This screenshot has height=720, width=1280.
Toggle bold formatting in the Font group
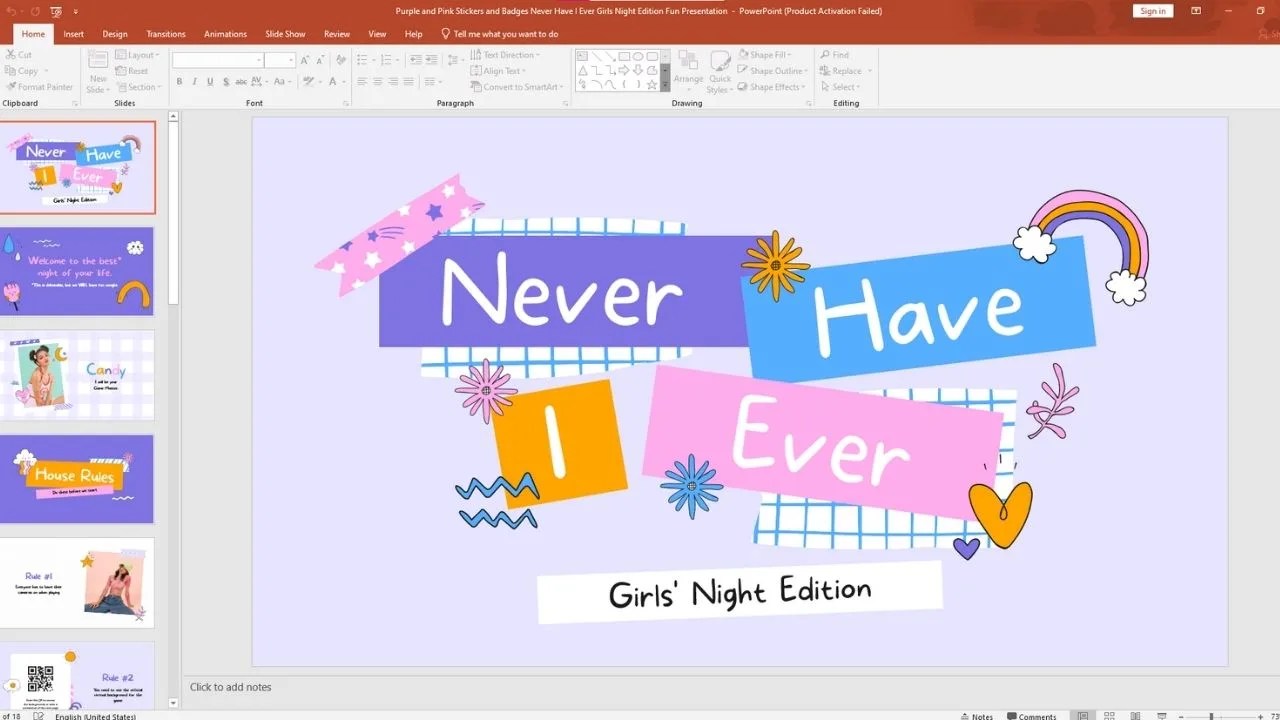pyautogui.click(x=179, y=82)
